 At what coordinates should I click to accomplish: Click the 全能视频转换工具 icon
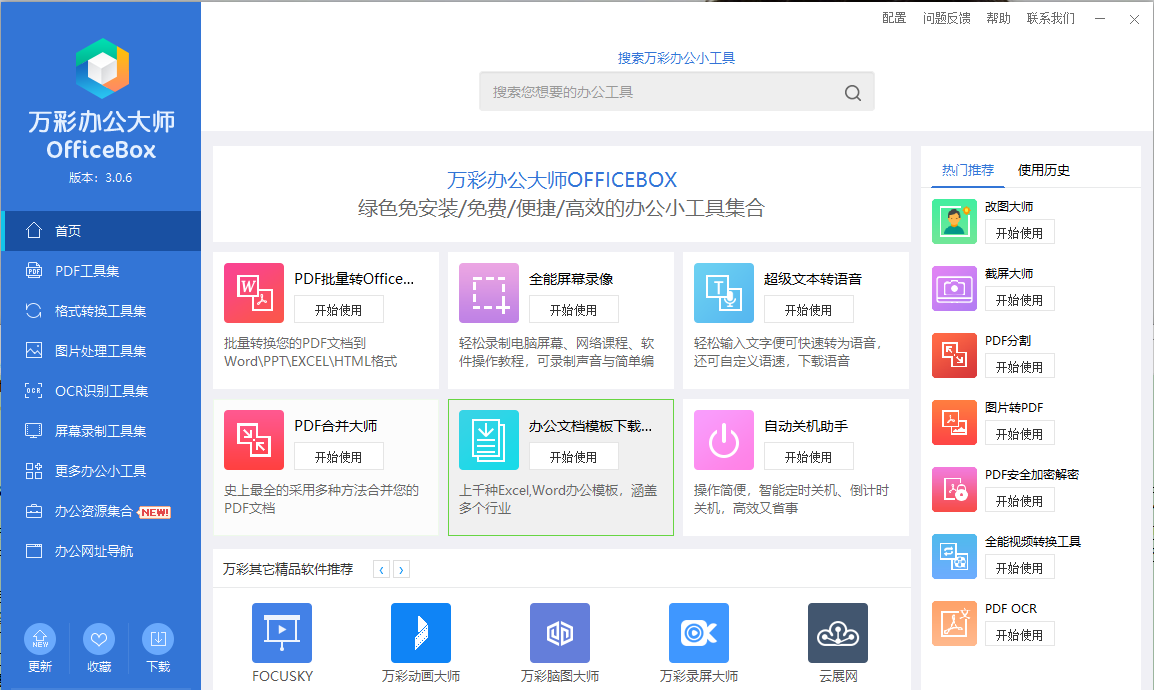coord(954,556)
